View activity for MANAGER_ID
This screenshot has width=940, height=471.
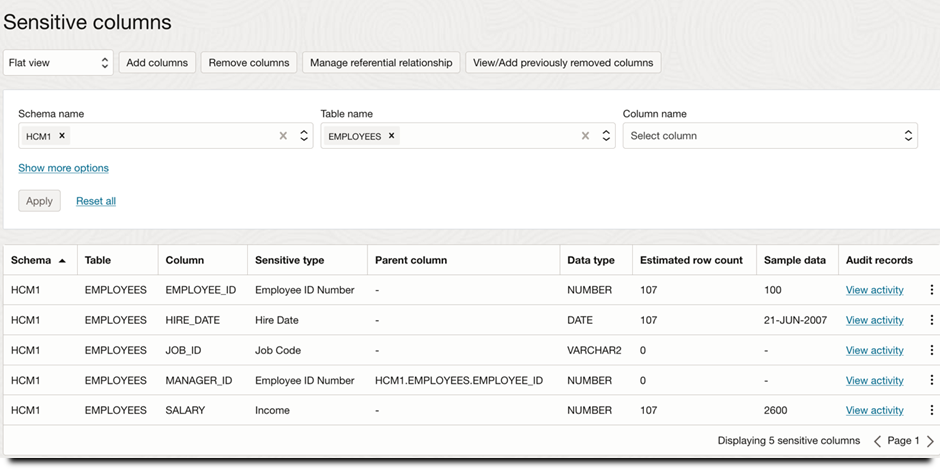click(875, 381)
